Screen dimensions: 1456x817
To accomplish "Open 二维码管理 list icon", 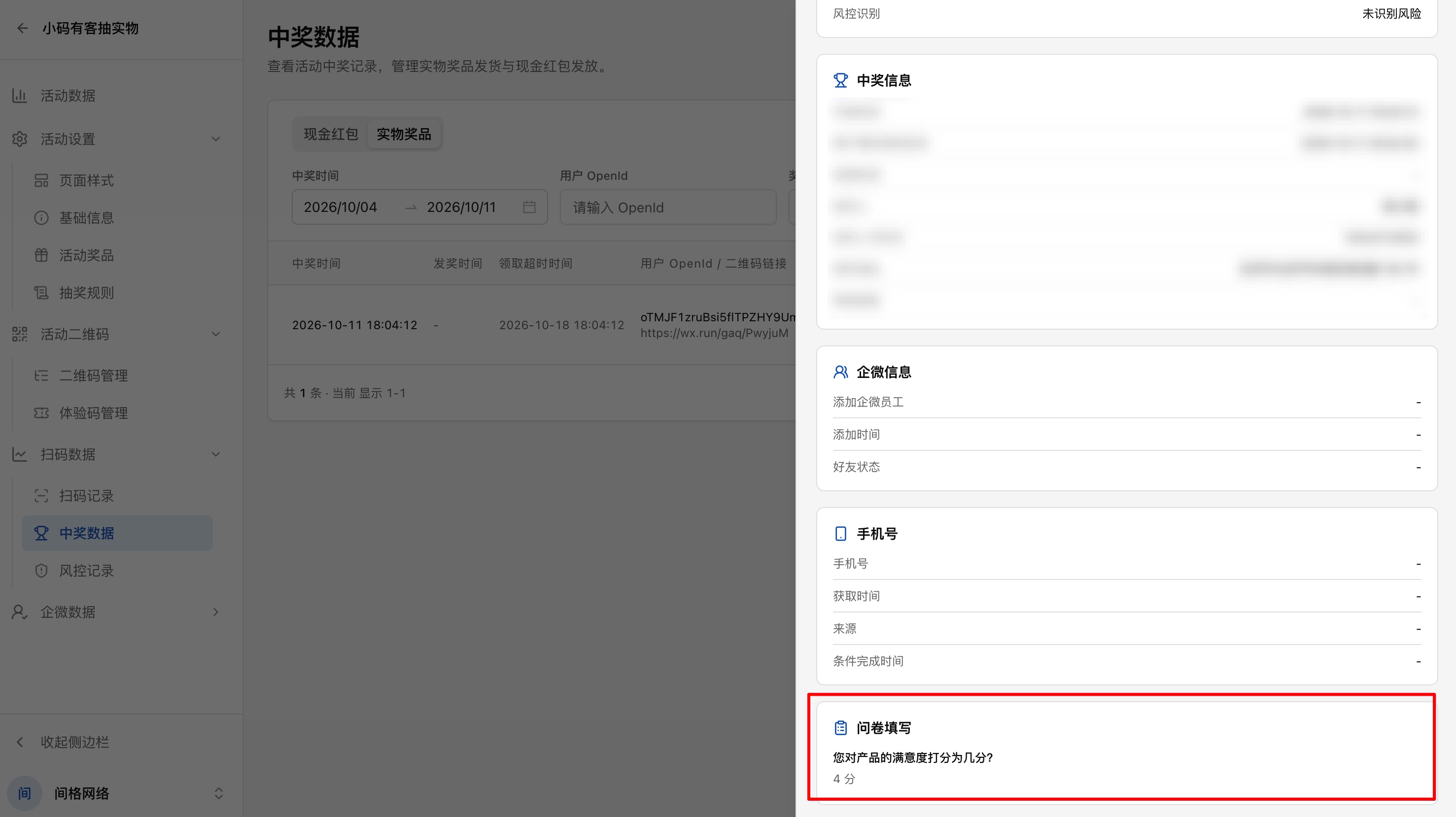I will [x=41, y=375].
